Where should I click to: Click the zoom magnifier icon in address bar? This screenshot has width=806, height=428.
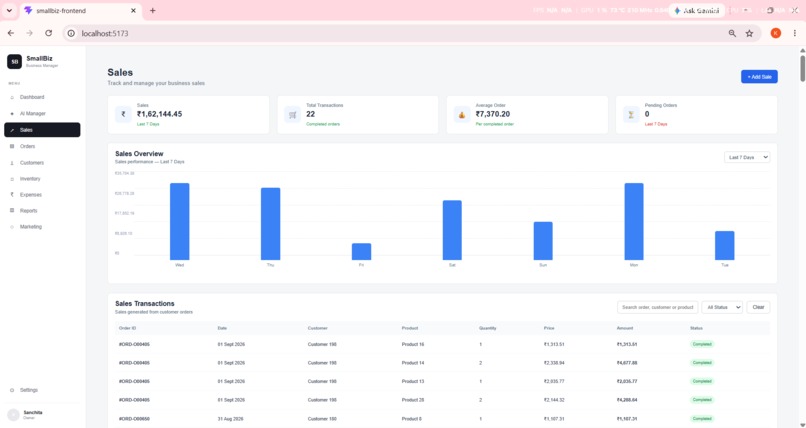pyautogui.click(x=732, y=33)
